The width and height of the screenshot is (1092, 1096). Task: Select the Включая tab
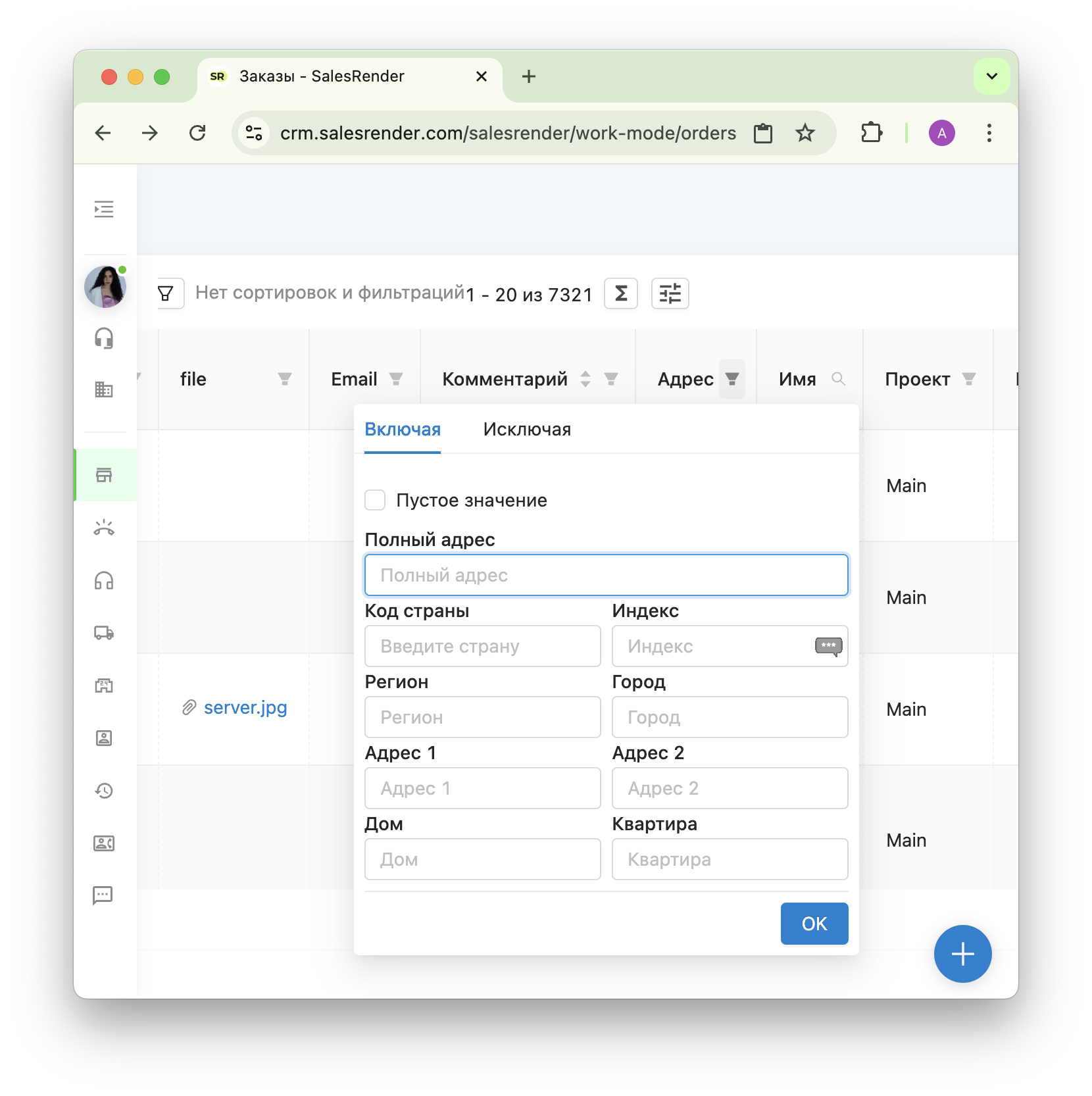tap(403, 430)
